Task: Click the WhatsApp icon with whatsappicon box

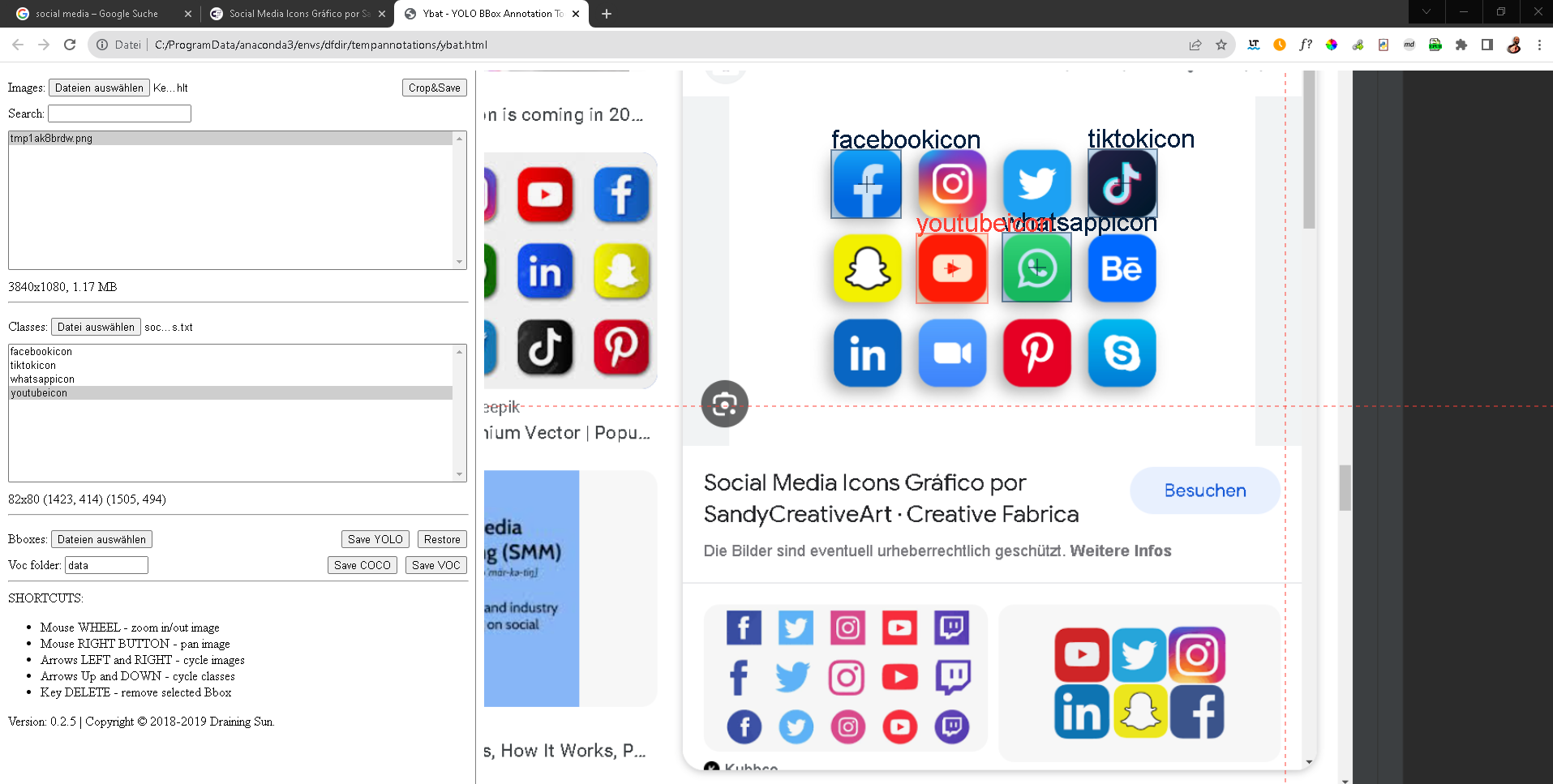Action: coord(1036,268)
